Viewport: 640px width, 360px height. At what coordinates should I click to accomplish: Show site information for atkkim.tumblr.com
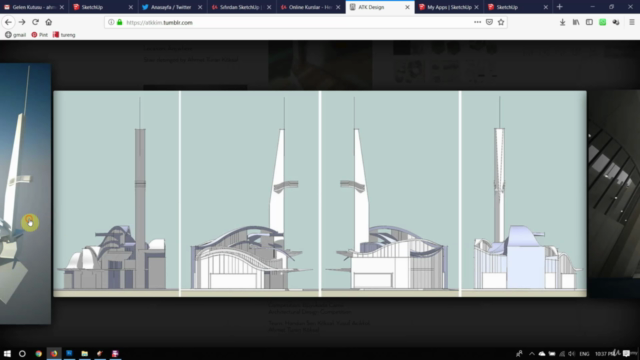coord(111,22)
